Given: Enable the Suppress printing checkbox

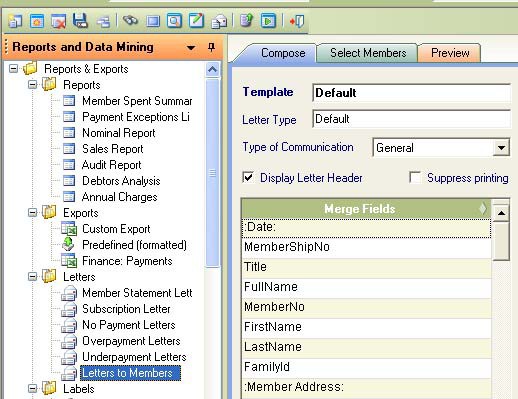Looking at the screenshot, I should click(415, 177).
